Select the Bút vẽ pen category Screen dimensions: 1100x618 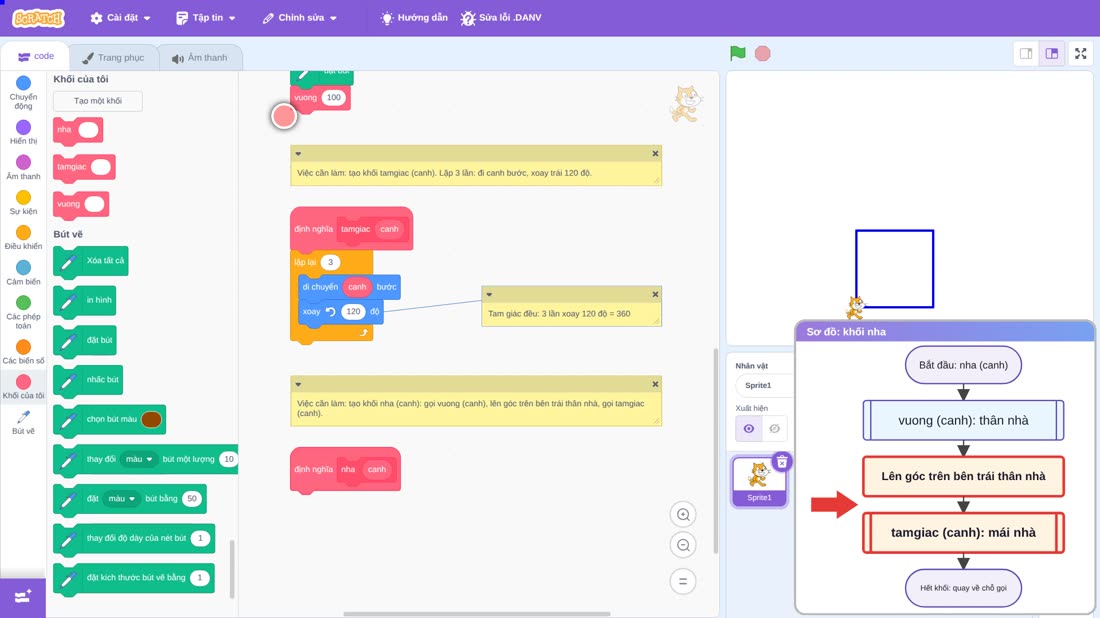coord(23,422)
